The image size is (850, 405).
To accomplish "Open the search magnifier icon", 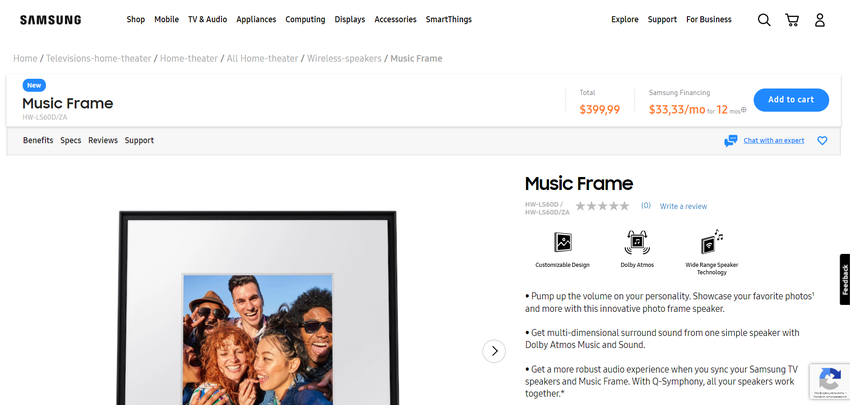I will tap(764, 20).
